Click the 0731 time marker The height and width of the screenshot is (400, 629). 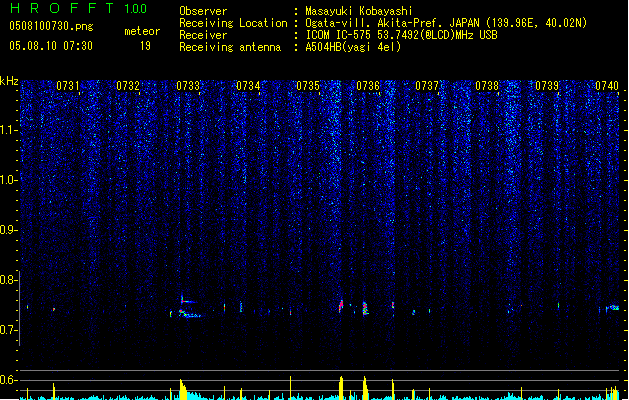[67, 86]
